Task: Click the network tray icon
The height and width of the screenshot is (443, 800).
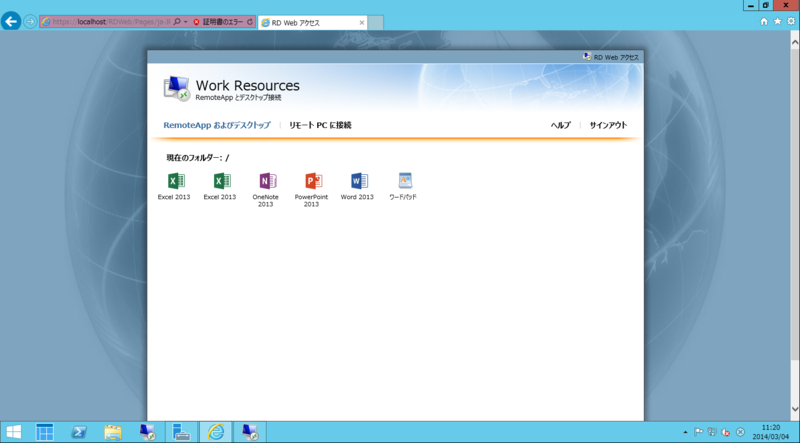Action: click(712, 432)
